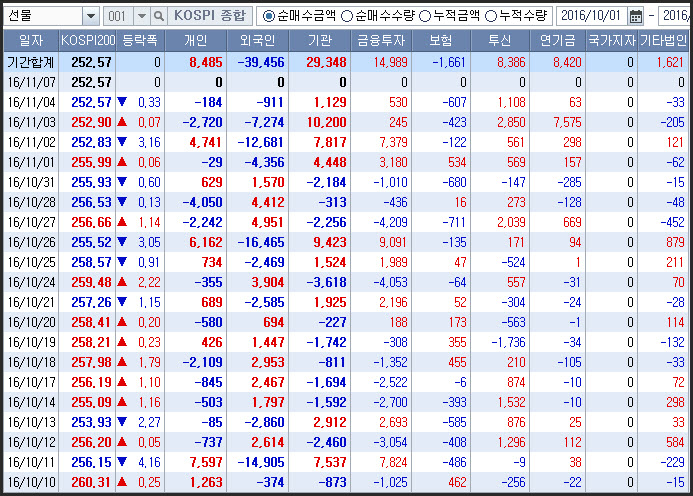This screenshot has height=496, width=693.
Task: Click the 29,348 institution total value
Action: 326,62
